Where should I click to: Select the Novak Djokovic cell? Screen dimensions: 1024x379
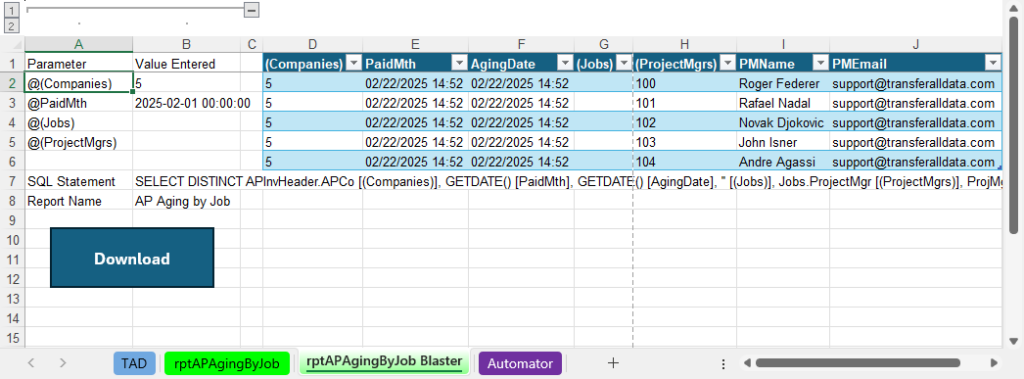point(783,122)
